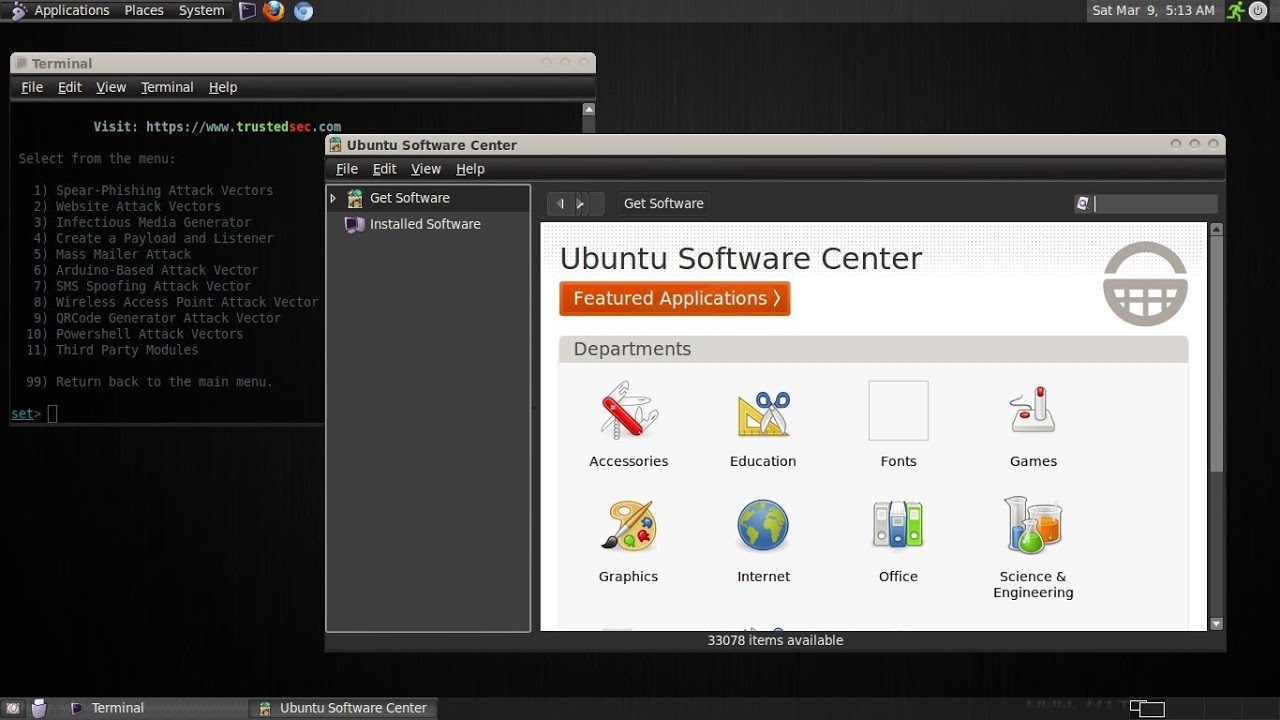Image resolution: width=1280 pixels, height=720 pixels.
Task: Click the Science & Engineering label
Action: (1033, 584)
